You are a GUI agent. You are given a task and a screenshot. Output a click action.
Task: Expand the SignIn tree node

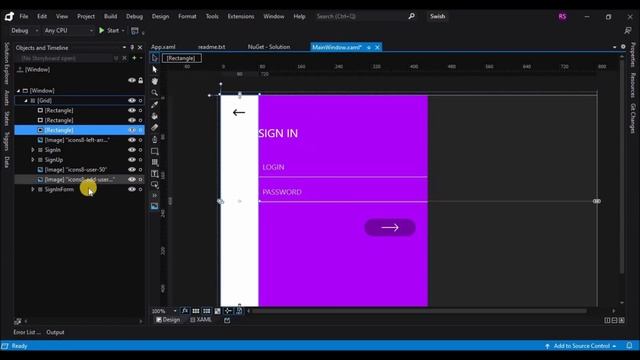click(x=33, y=150)
